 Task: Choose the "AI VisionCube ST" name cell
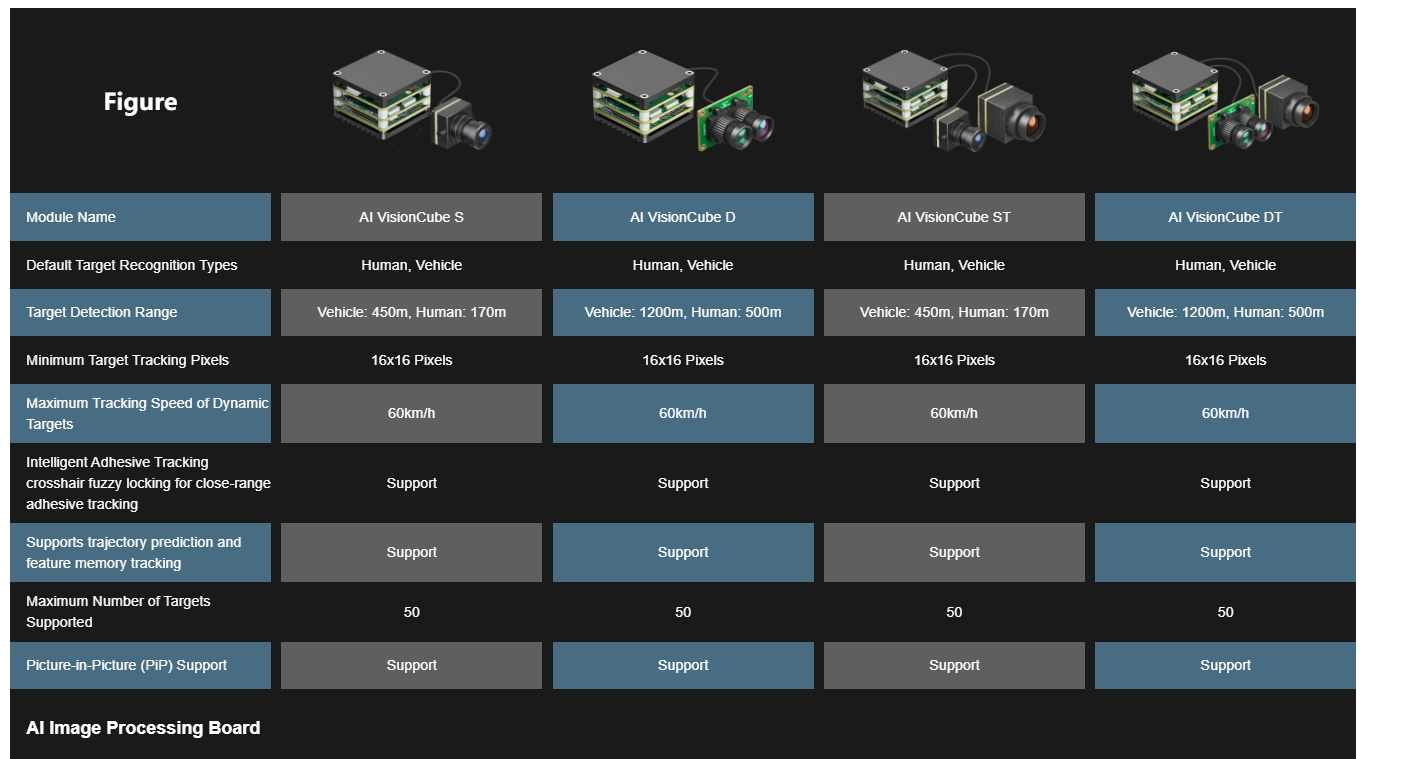point(954,217)
